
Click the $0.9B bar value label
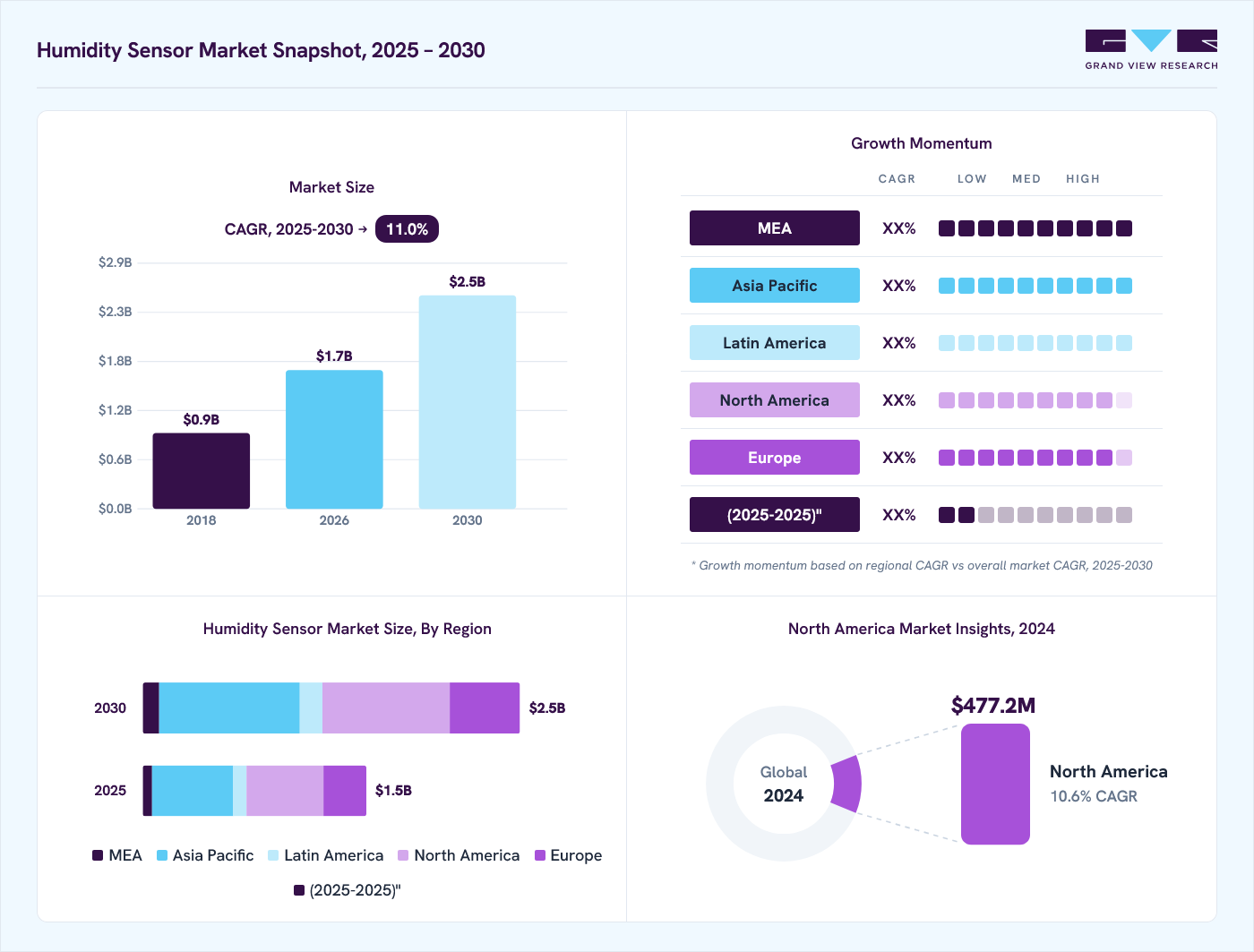[x=202, y=419]
